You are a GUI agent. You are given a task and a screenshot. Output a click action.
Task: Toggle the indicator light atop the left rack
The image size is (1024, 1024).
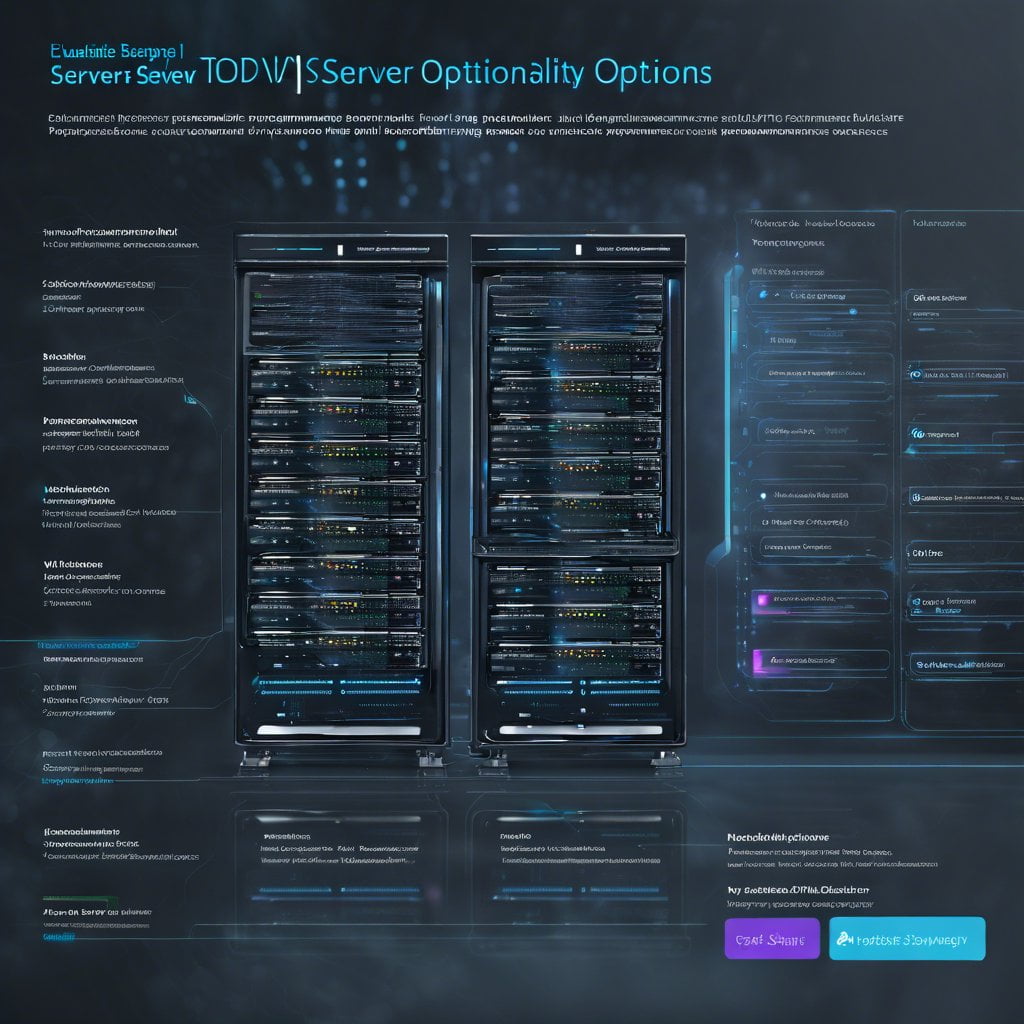340,248
